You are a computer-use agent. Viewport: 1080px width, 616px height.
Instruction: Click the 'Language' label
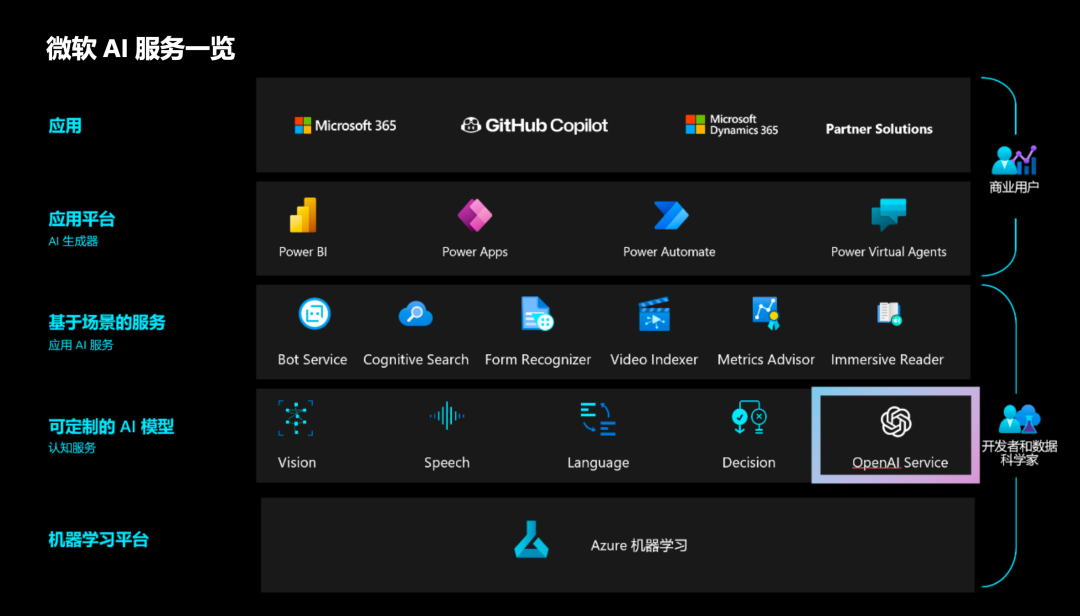coord(598,463)
